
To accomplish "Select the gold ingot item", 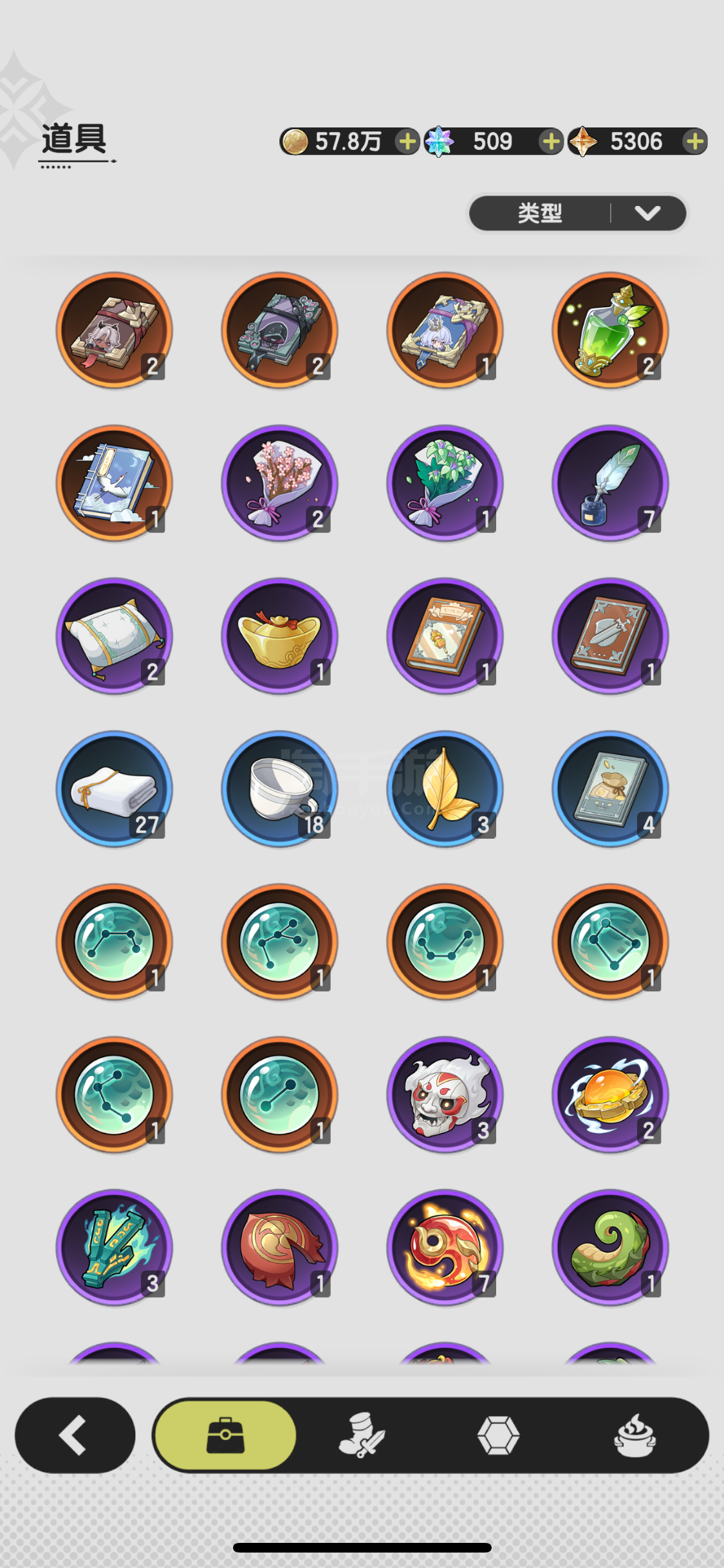I will pos(279,636).
